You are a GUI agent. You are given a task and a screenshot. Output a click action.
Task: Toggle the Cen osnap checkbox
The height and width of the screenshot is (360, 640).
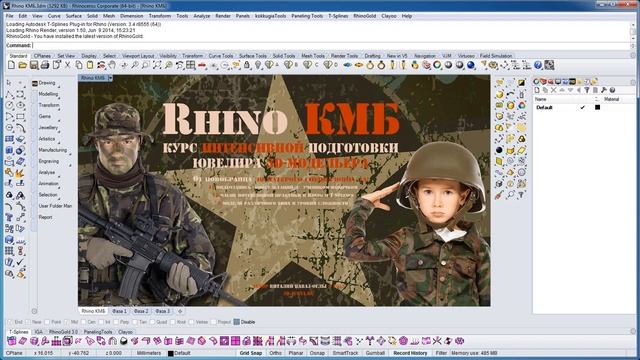pyautogui.click(x=83, y=322)
